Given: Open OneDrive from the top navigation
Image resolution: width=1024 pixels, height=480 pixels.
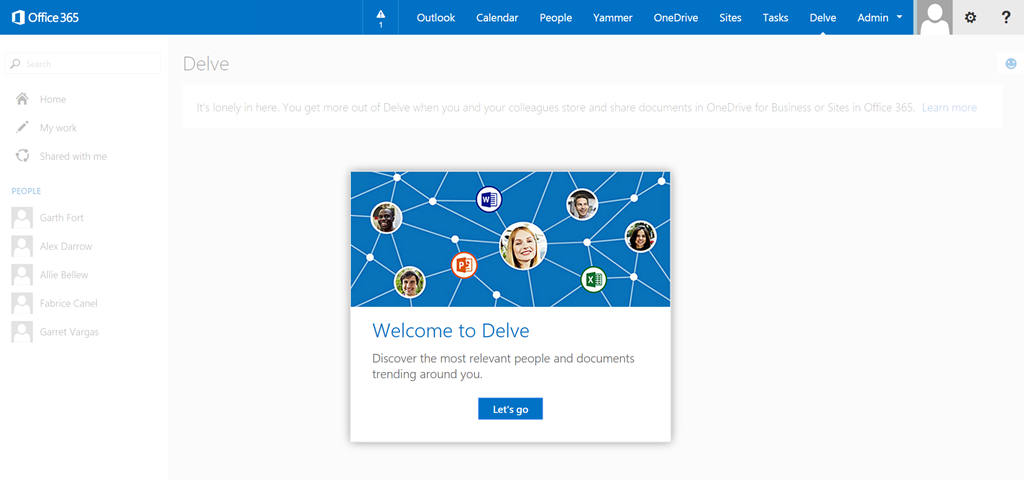Looking at the screenshot, I should (x=676, y=18).
